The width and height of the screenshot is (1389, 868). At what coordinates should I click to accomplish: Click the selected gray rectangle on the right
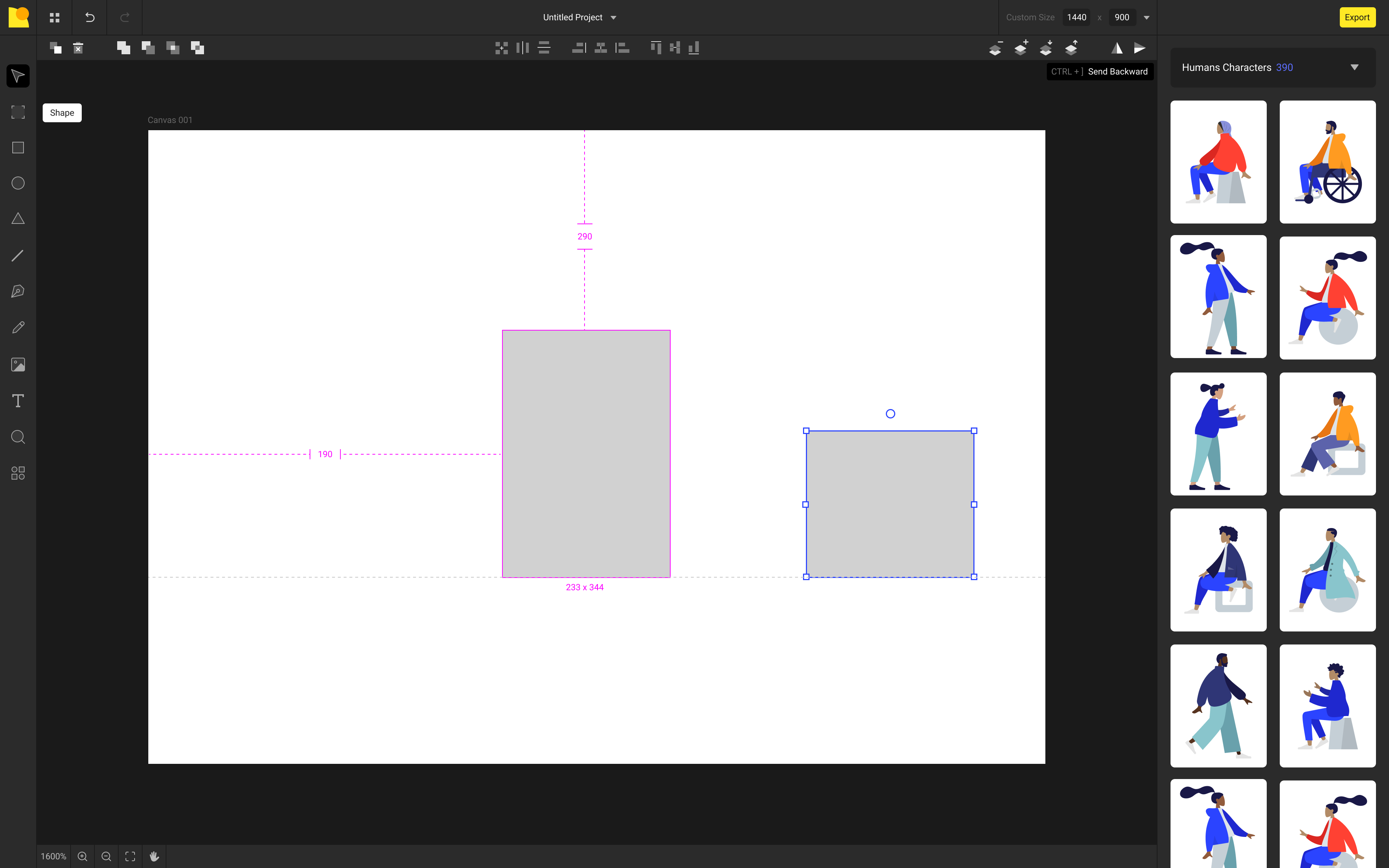(x=890, y=504)
